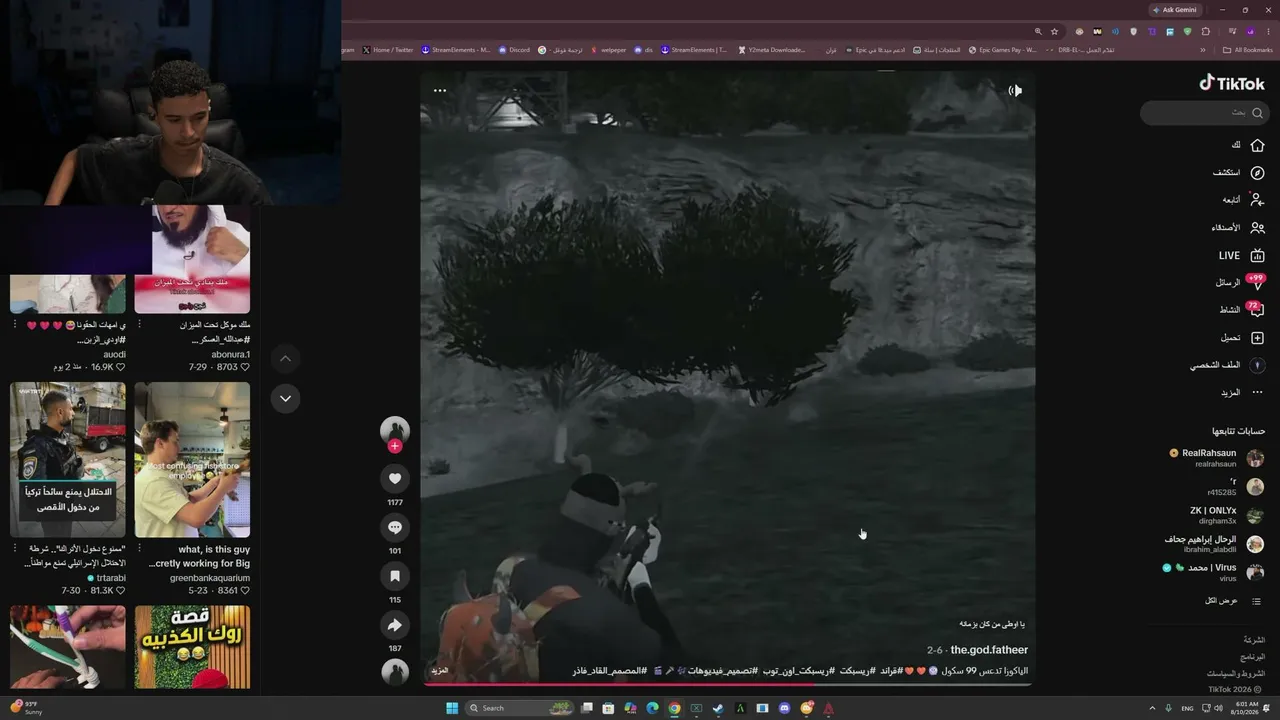Open video options three-dots menu
This screenshot has height=720, width=1280.
pos(439,91)
